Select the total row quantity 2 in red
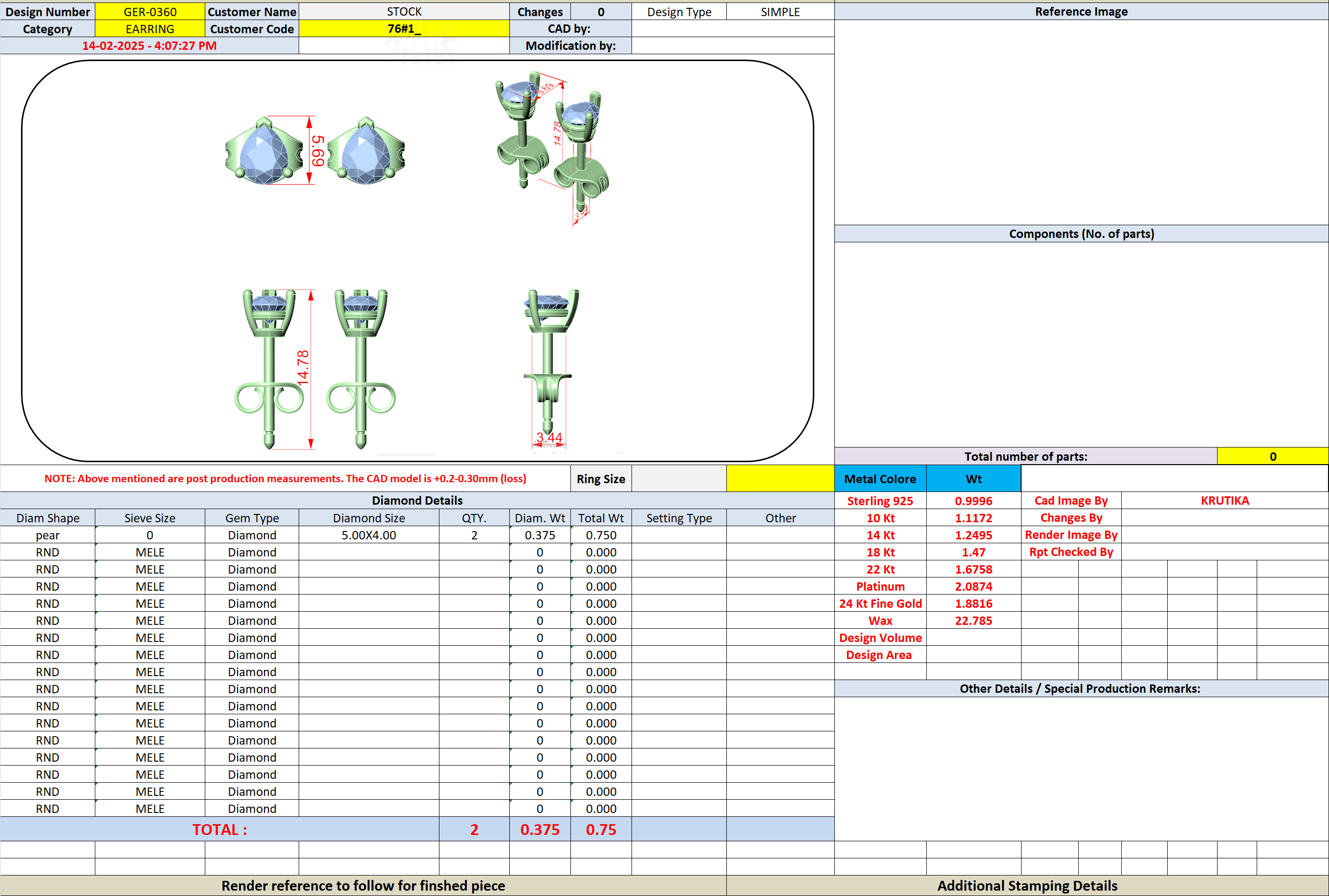 coord(474,829)
